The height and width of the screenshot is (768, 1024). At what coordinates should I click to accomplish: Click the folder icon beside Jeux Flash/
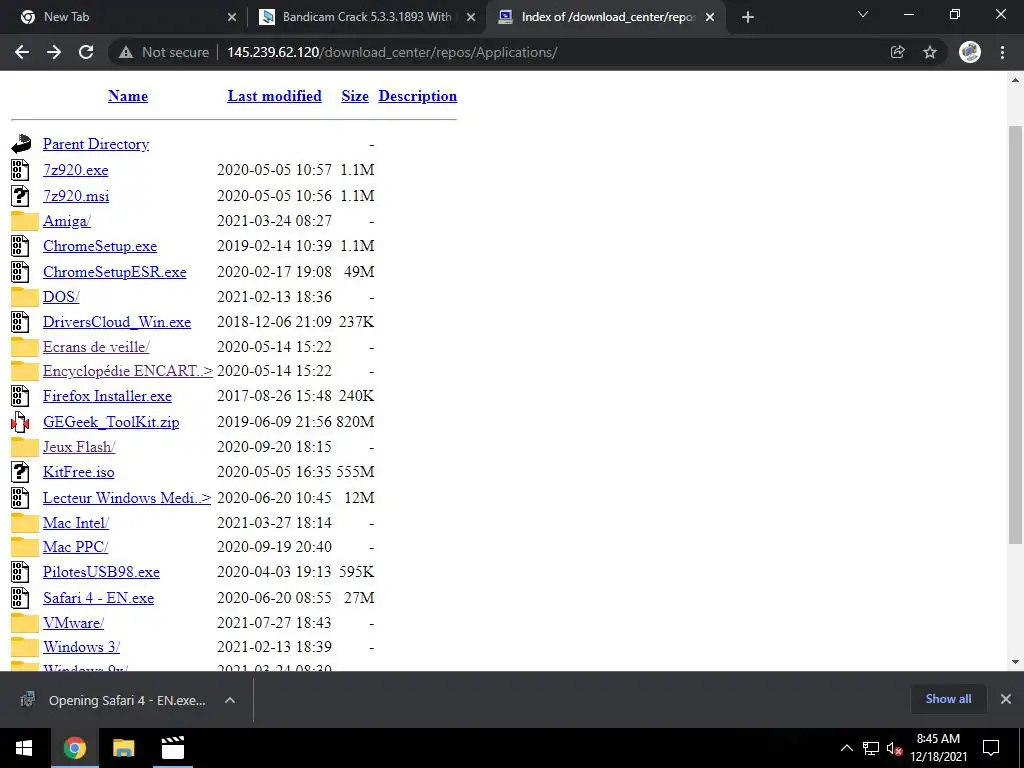24,447
